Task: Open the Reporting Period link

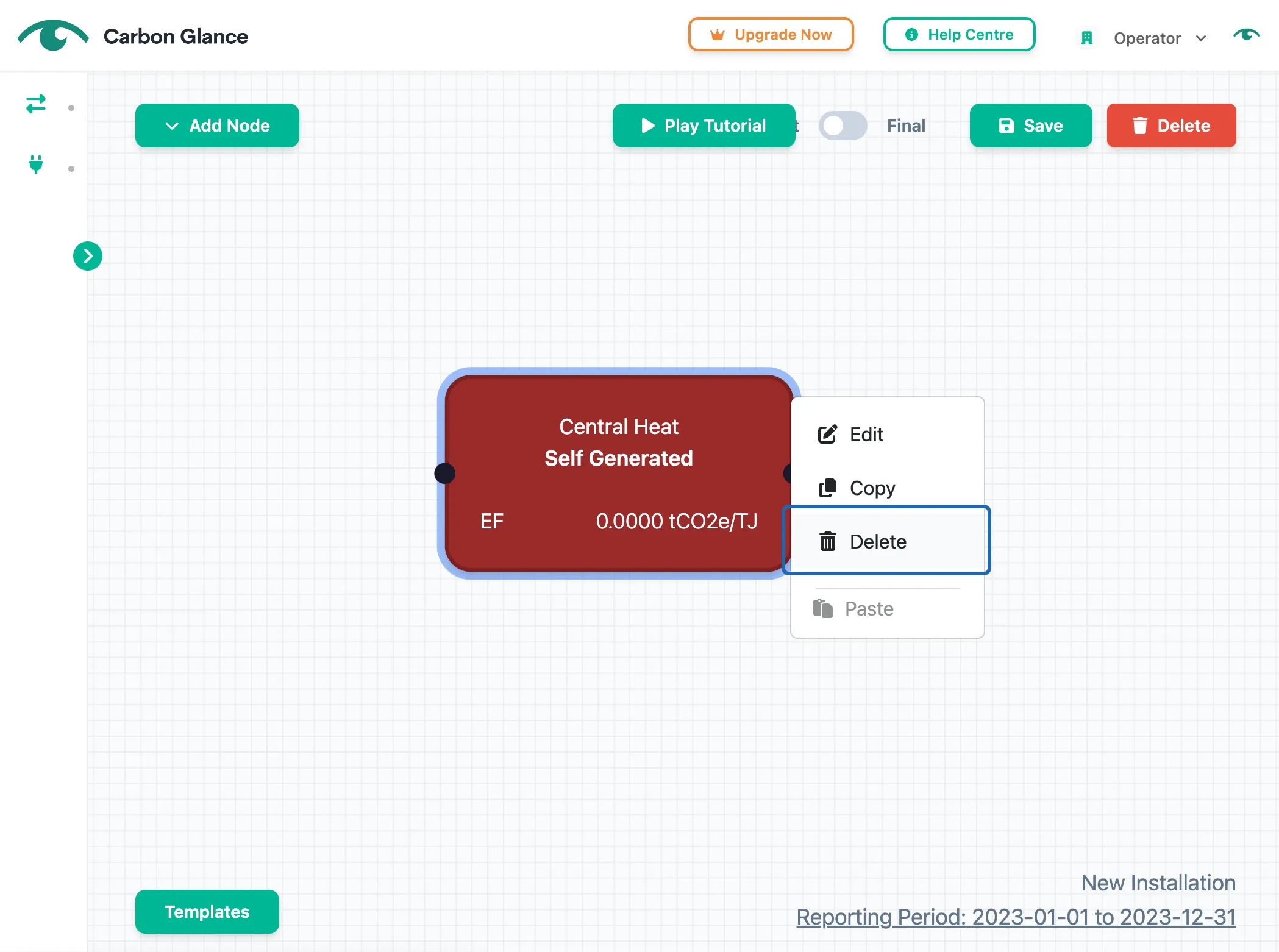Action: point(1016,917)
